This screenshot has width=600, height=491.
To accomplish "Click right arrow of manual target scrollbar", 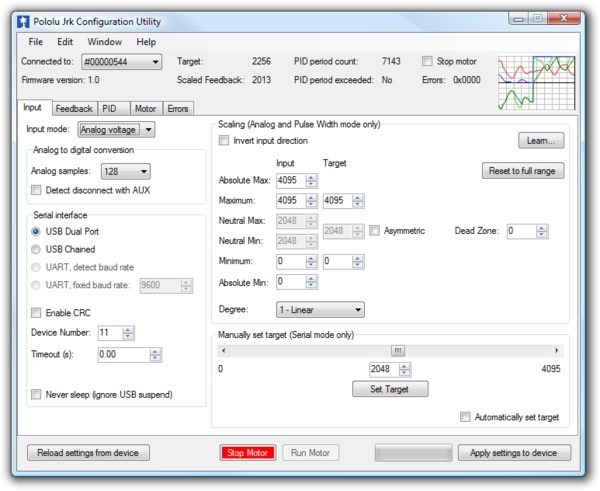I will pos(556,350).
